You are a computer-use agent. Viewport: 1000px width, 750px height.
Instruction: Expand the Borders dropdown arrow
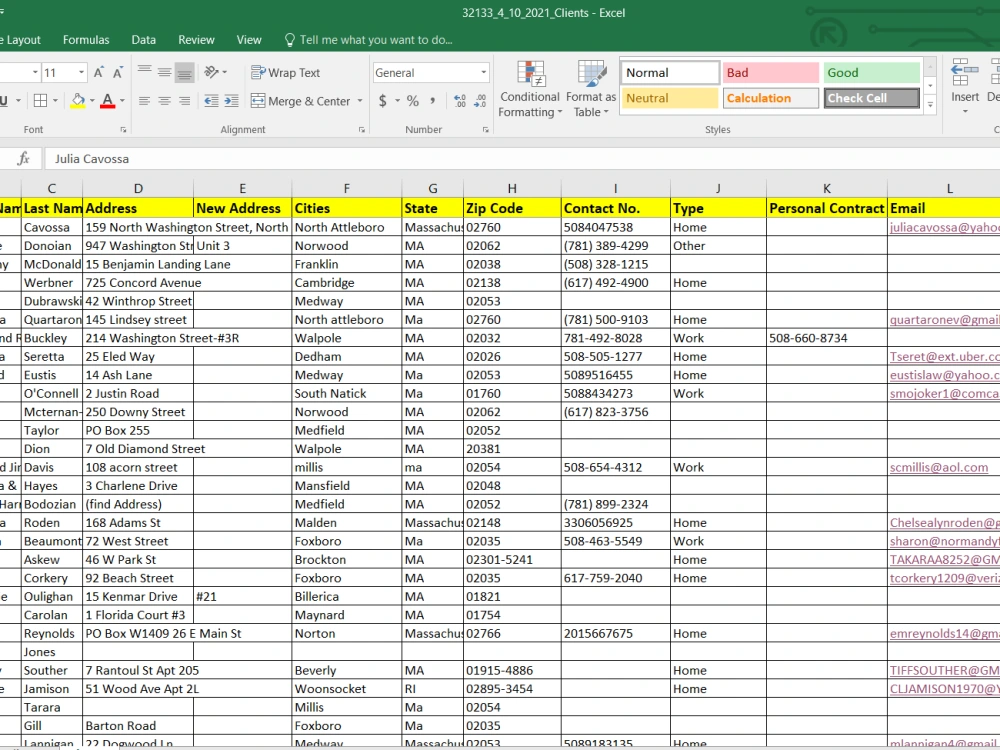coord(55,101)
